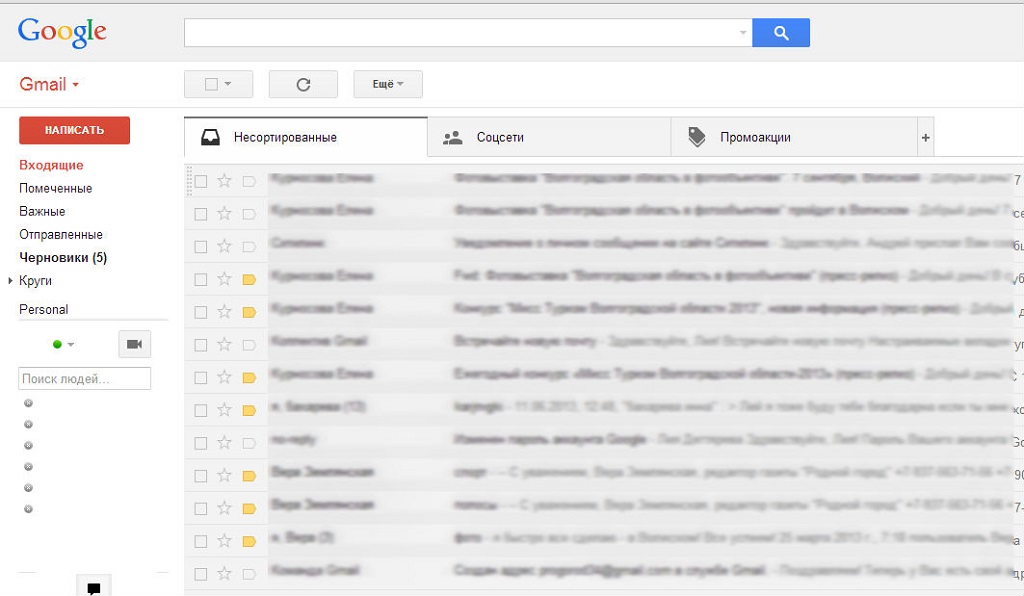Image resolution: width=1024 pixels, height=596 pixels.
Task: Click the yellow importance marker on "я, Вера (2)"
Action: tap(249, 541)
